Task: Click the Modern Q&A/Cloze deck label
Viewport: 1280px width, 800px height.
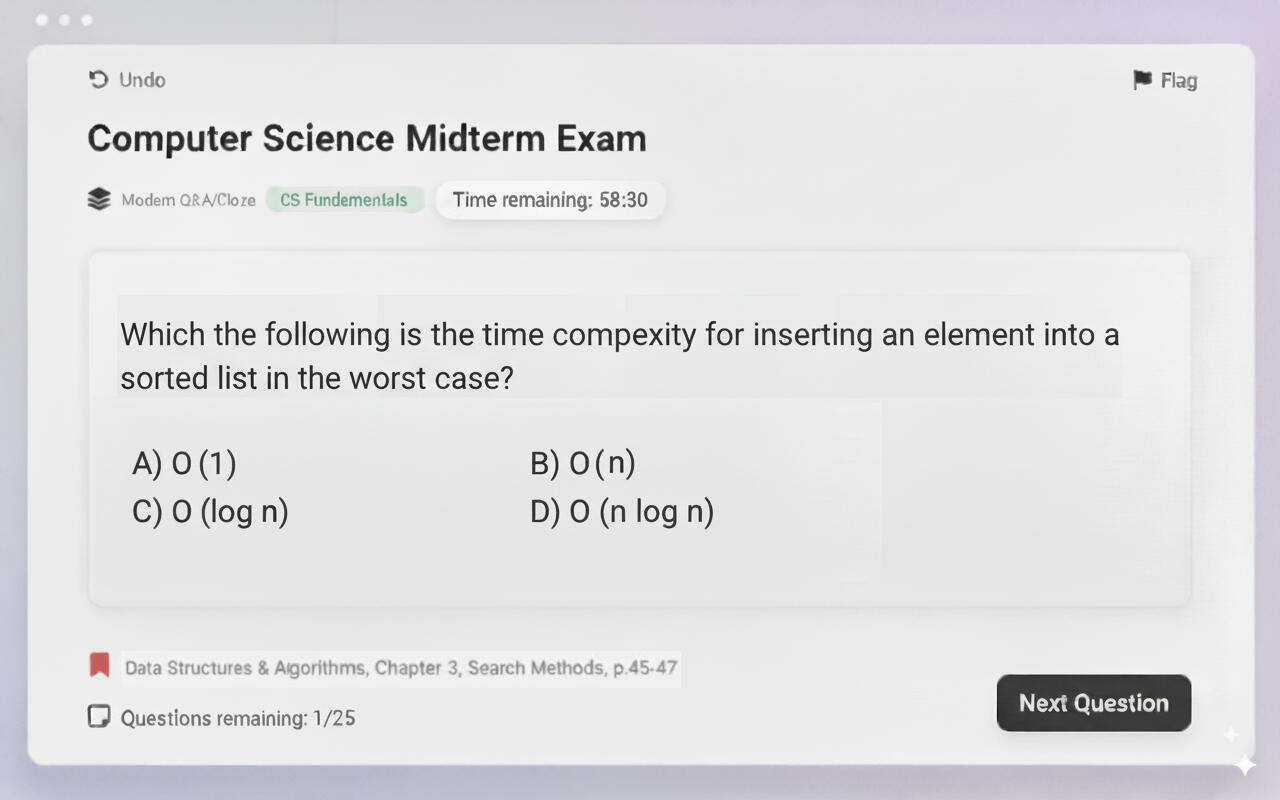Action: click(x=188, y=200)
